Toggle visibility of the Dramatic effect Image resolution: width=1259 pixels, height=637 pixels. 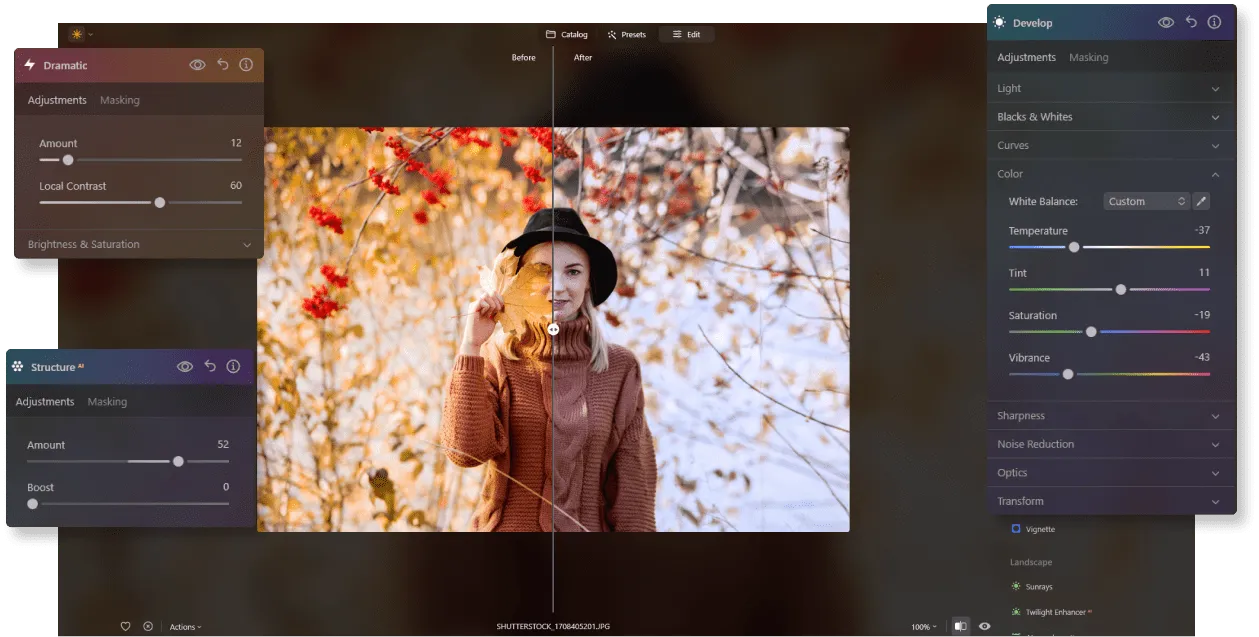(x=198, y=65)
